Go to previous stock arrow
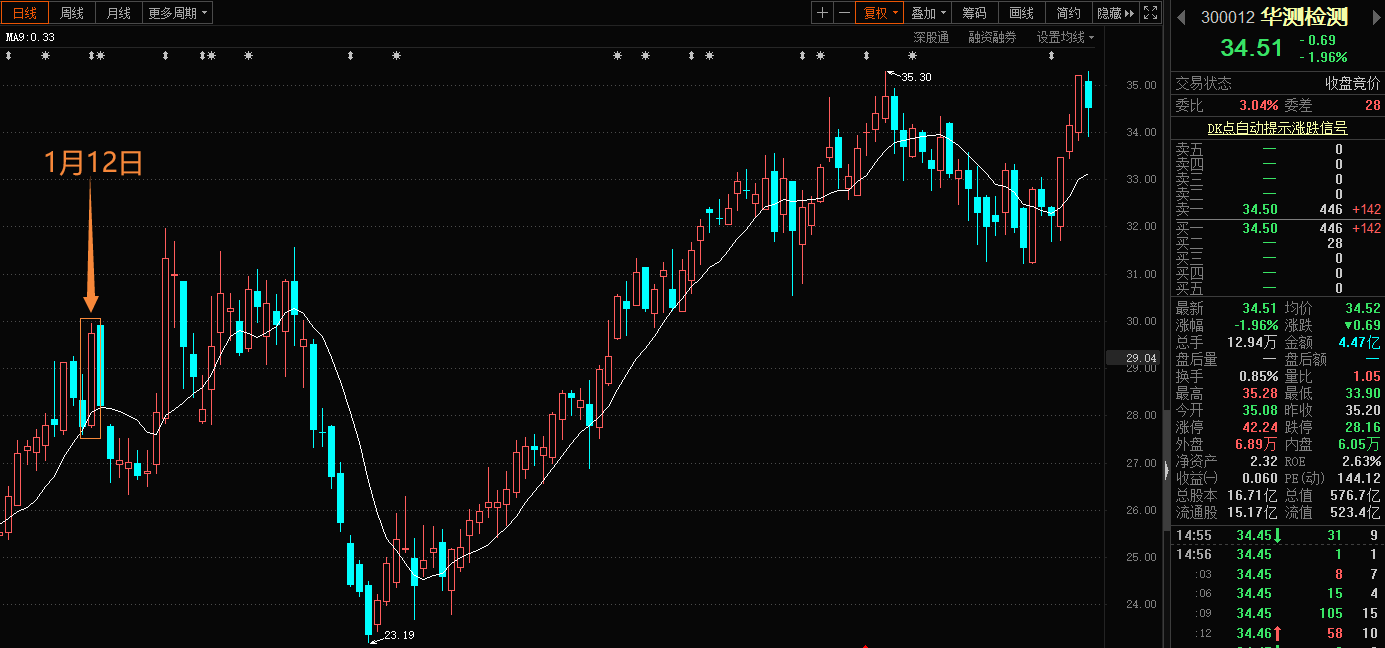This screenshot has width=1385, height=648. [1181, 16]
